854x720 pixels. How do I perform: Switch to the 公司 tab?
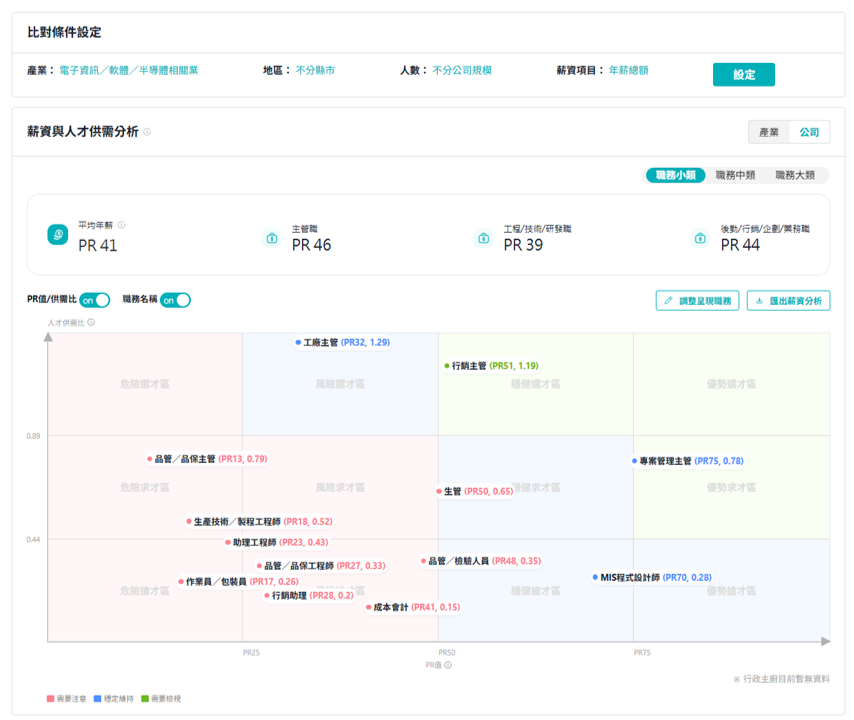[809, 132]
